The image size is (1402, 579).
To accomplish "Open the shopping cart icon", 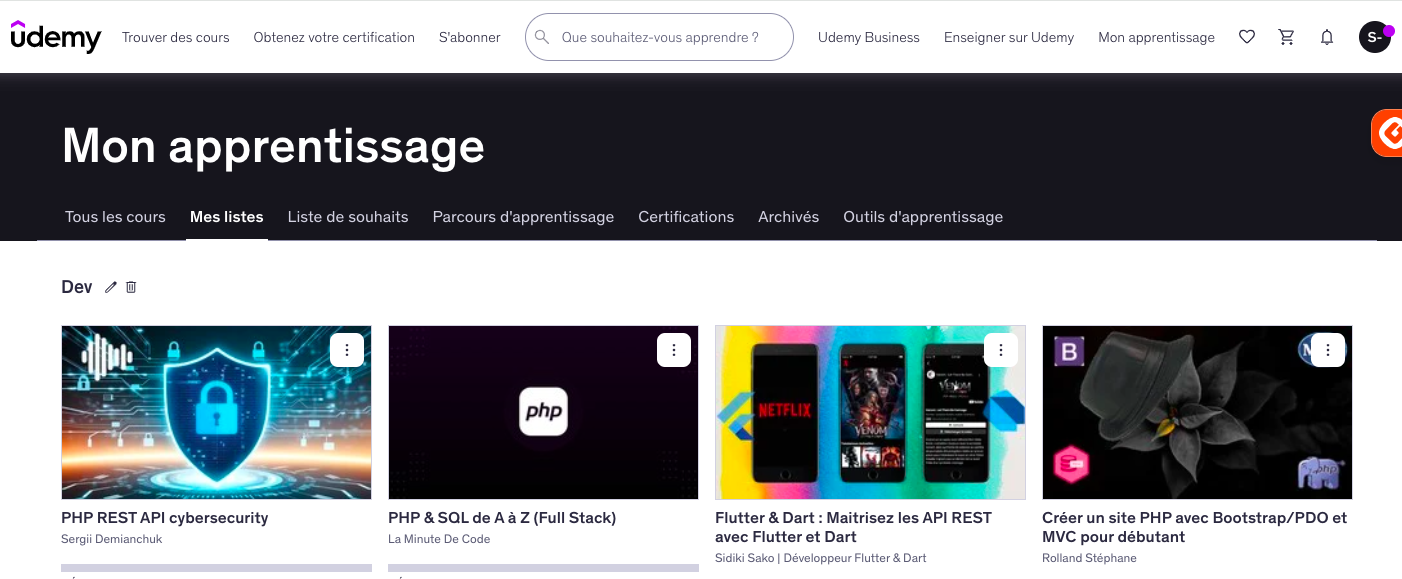I will click(x=1287, y=37).
